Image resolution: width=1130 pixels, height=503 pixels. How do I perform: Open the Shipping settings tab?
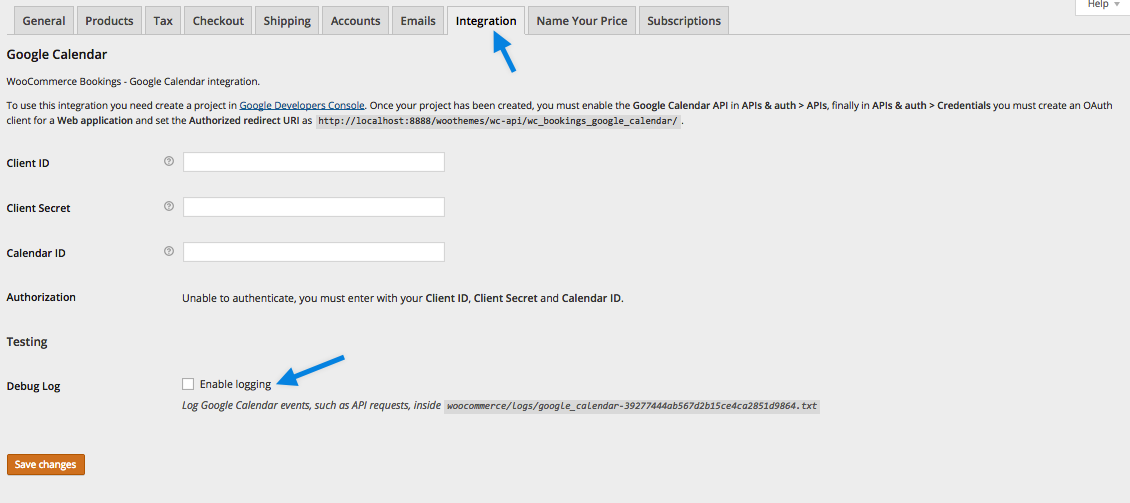point(287,21)
